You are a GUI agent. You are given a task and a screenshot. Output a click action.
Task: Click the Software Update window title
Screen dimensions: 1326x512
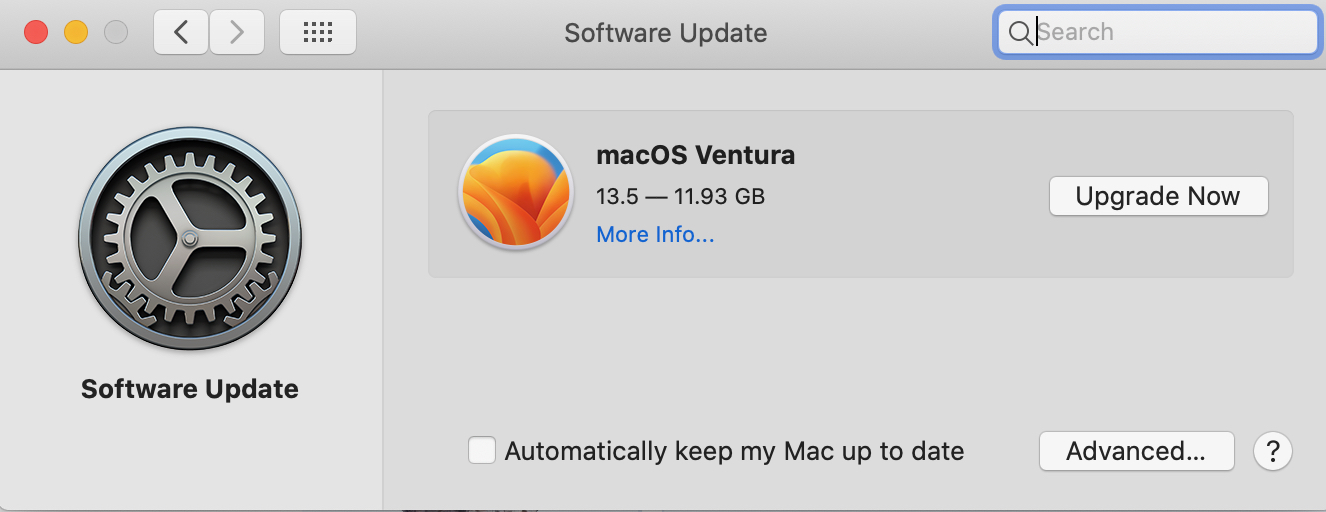pyautogui.click(x=665, y=33)
